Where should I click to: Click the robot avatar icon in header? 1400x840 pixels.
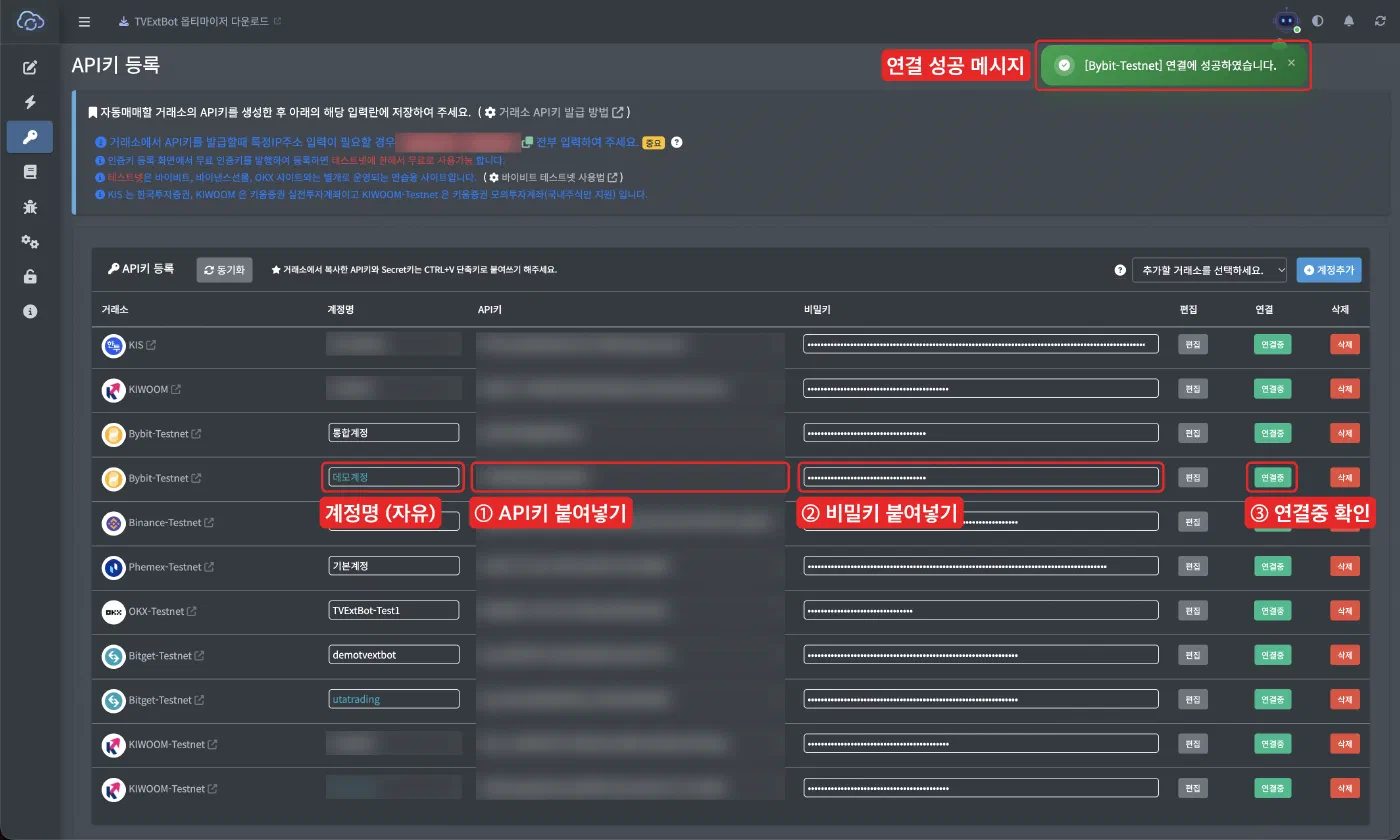click(1285, 20)
